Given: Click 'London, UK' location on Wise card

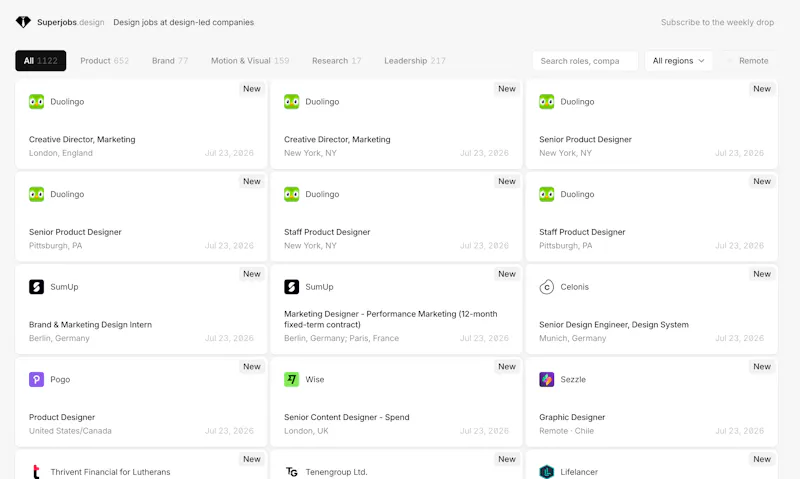Looking at the screenshot, I should pos(306,431).
